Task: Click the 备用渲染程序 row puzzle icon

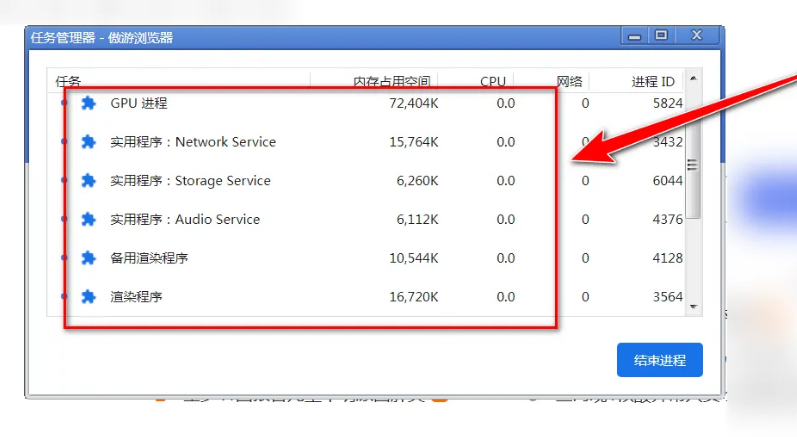Action: 88,258
